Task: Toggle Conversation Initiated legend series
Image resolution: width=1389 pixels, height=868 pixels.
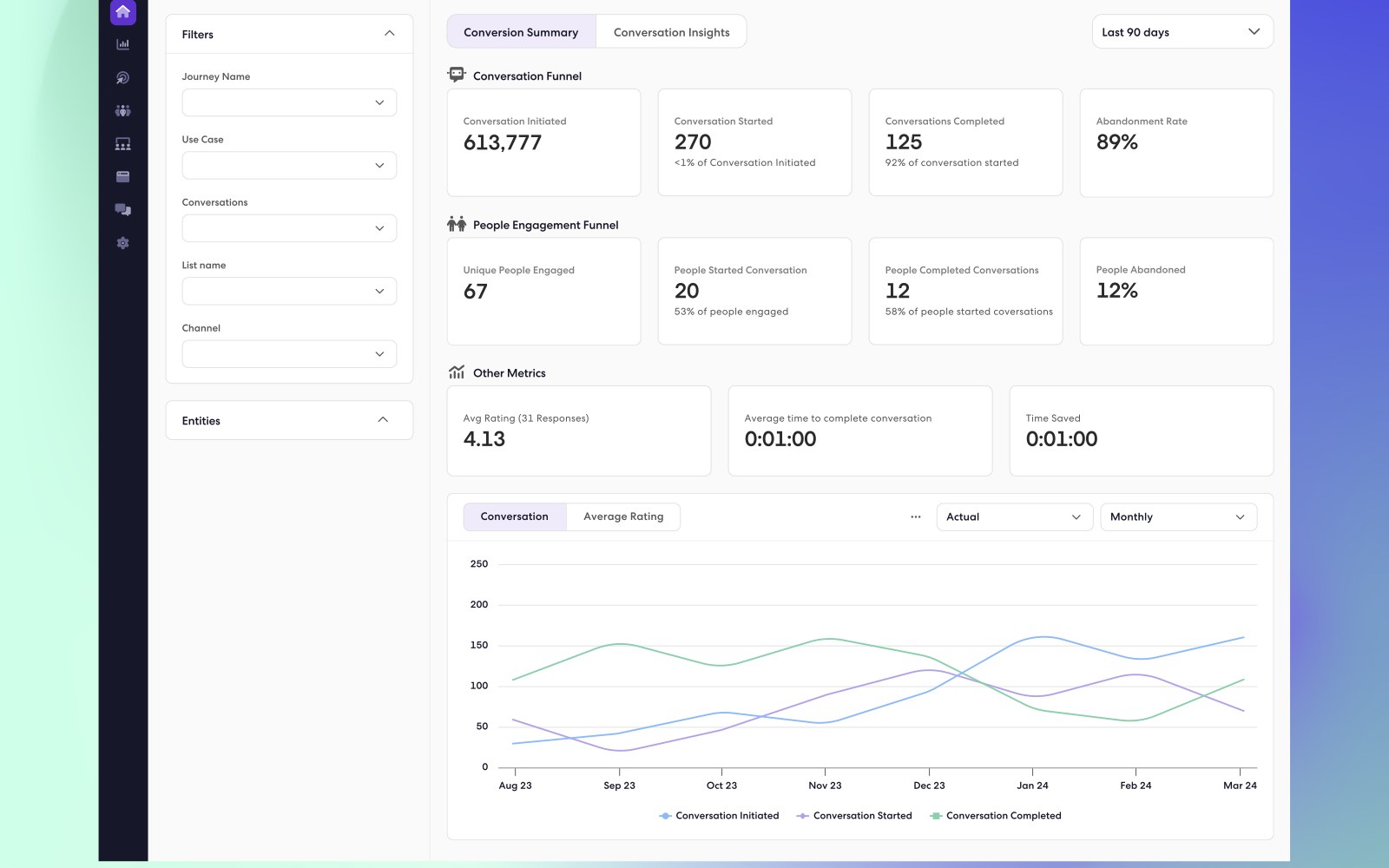Action: point(719,816)
